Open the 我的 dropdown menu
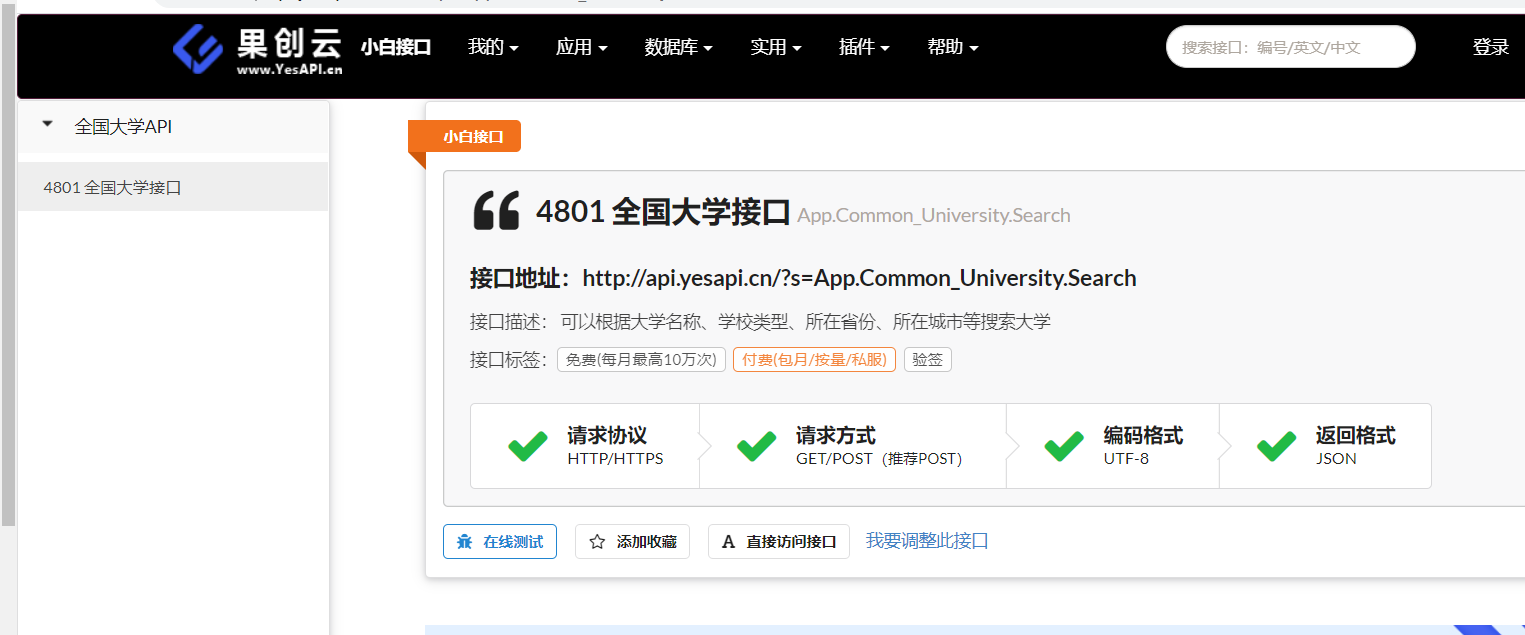Screen dimensions: 1525x635 tap(493, 47)
